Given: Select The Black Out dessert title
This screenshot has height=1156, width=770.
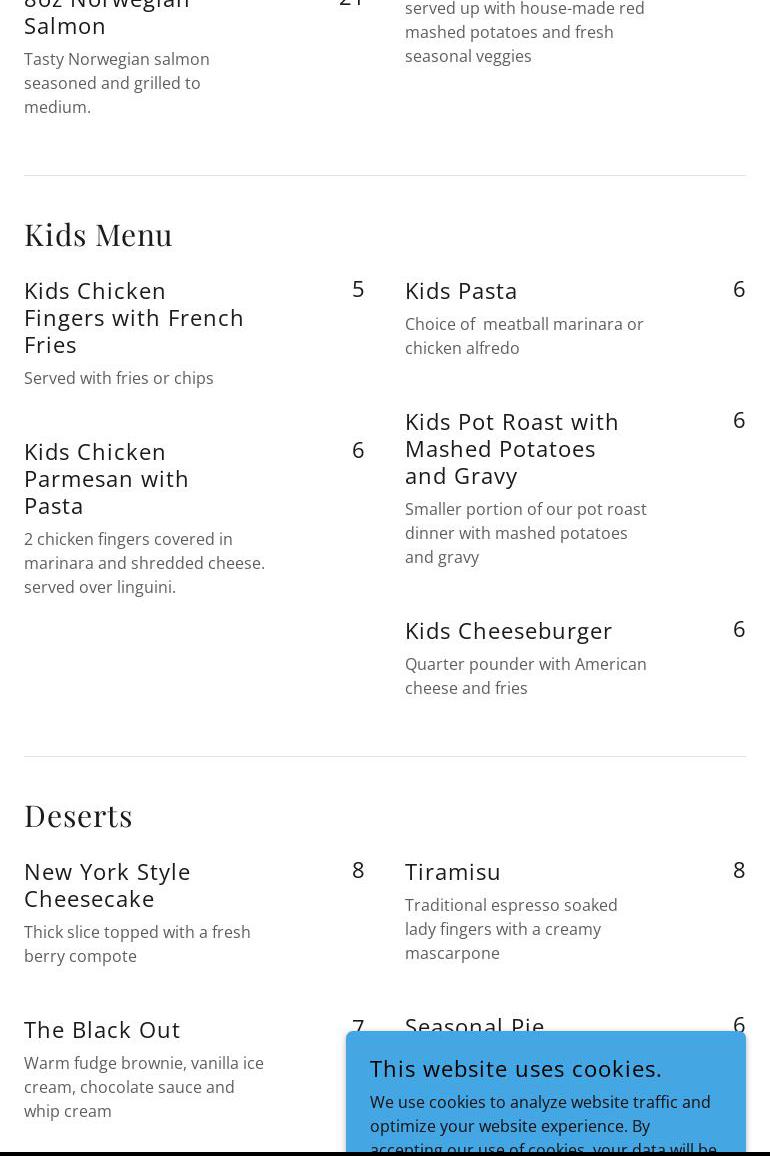Looking at the screenshot, I should coord(102,1029).
